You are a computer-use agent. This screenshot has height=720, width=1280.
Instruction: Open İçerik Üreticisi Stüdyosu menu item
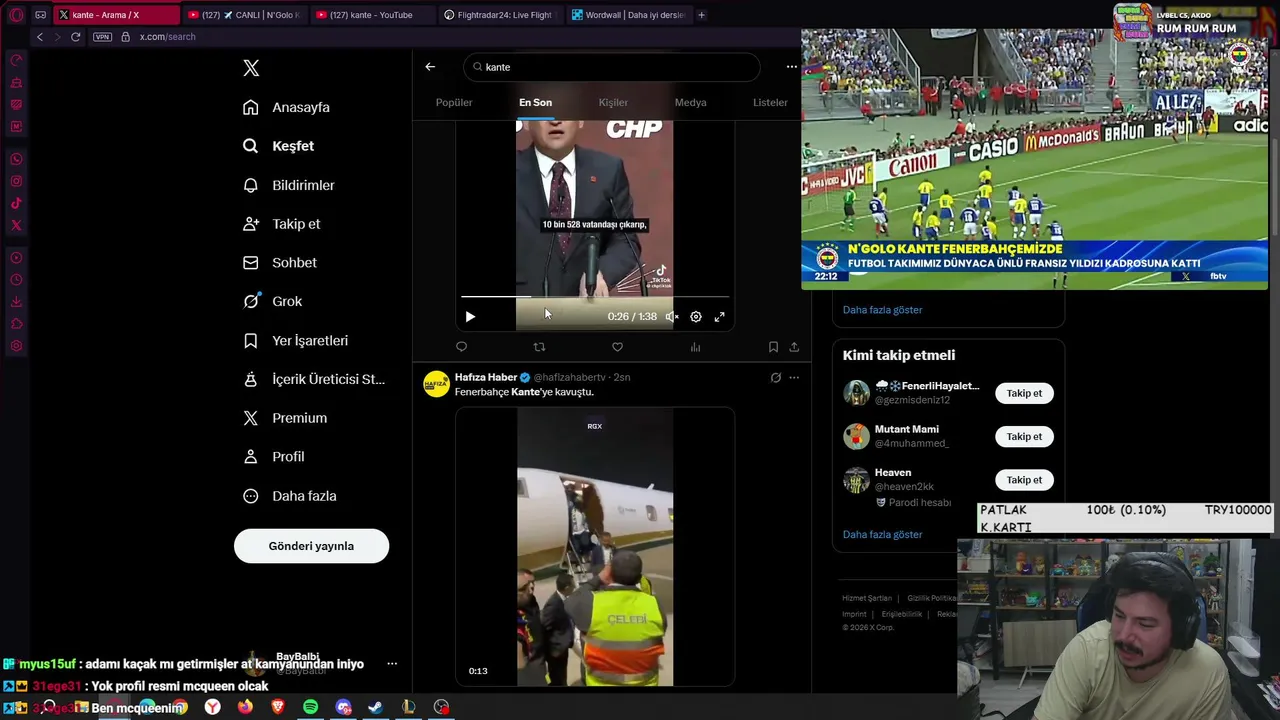pyautogui.click(x=314, y=379)
